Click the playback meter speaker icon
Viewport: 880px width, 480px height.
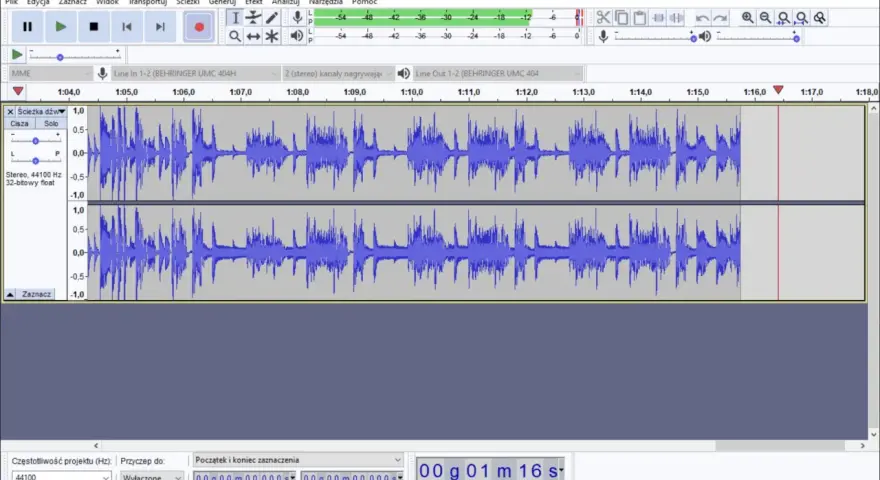coord(297,36)
